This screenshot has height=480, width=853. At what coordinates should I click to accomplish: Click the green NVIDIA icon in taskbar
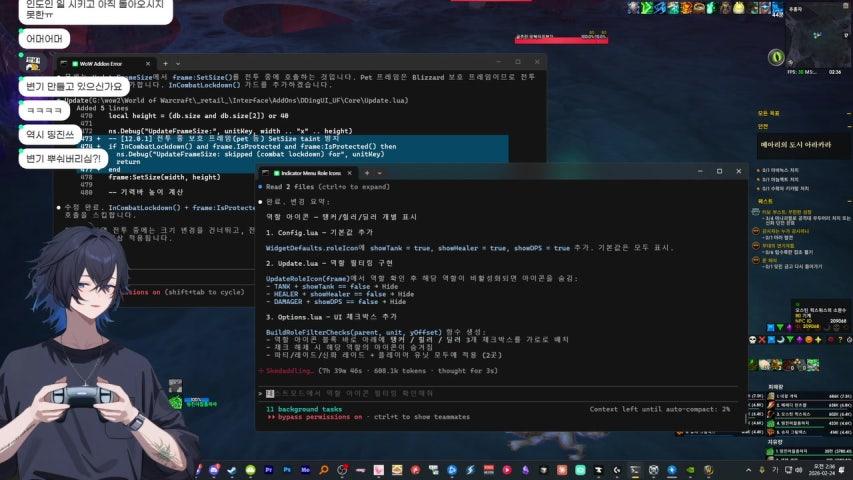pyautogui.click(x=690, y=470)
